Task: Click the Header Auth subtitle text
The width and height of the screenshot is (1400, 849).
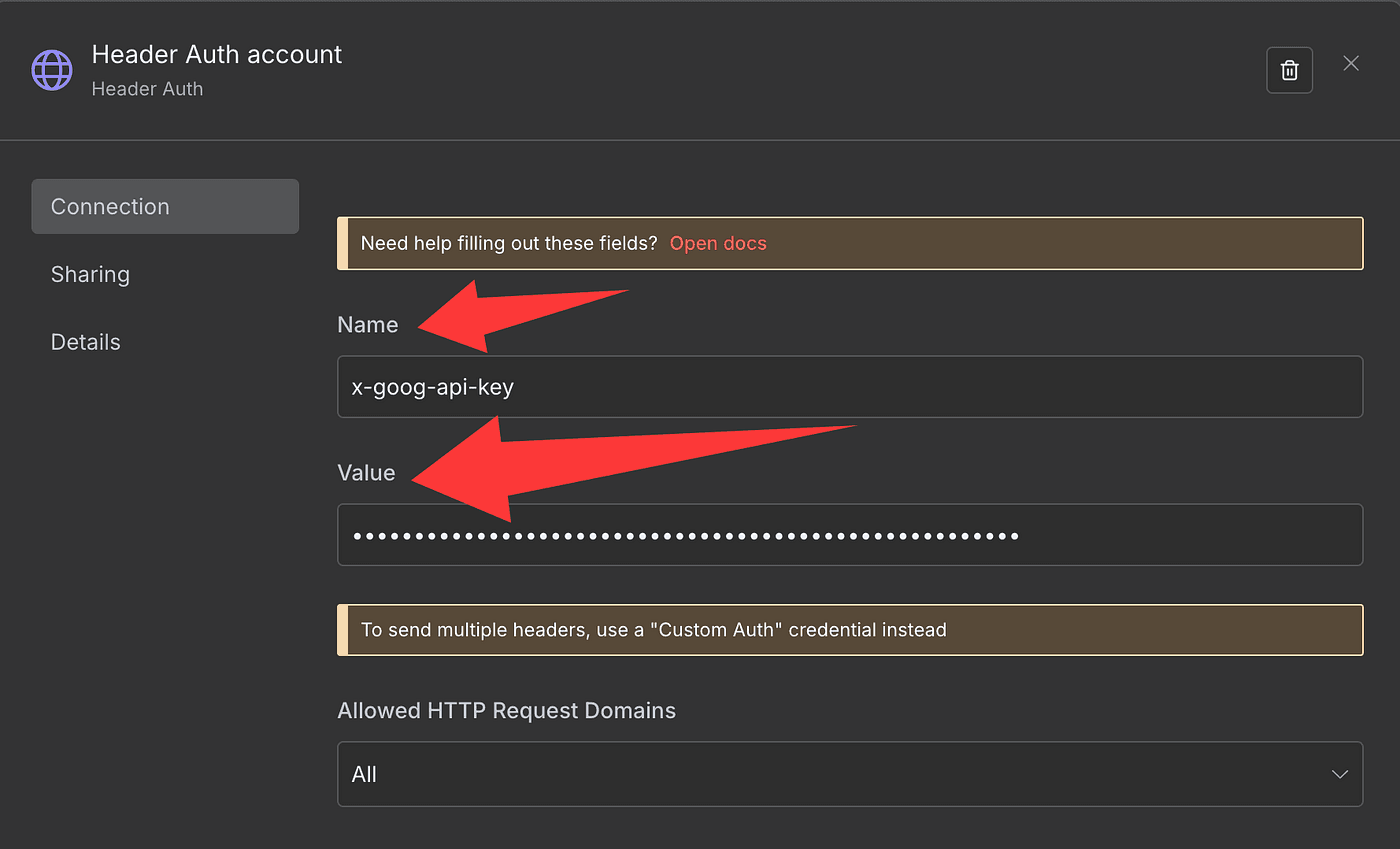Action: coord(147,89)
